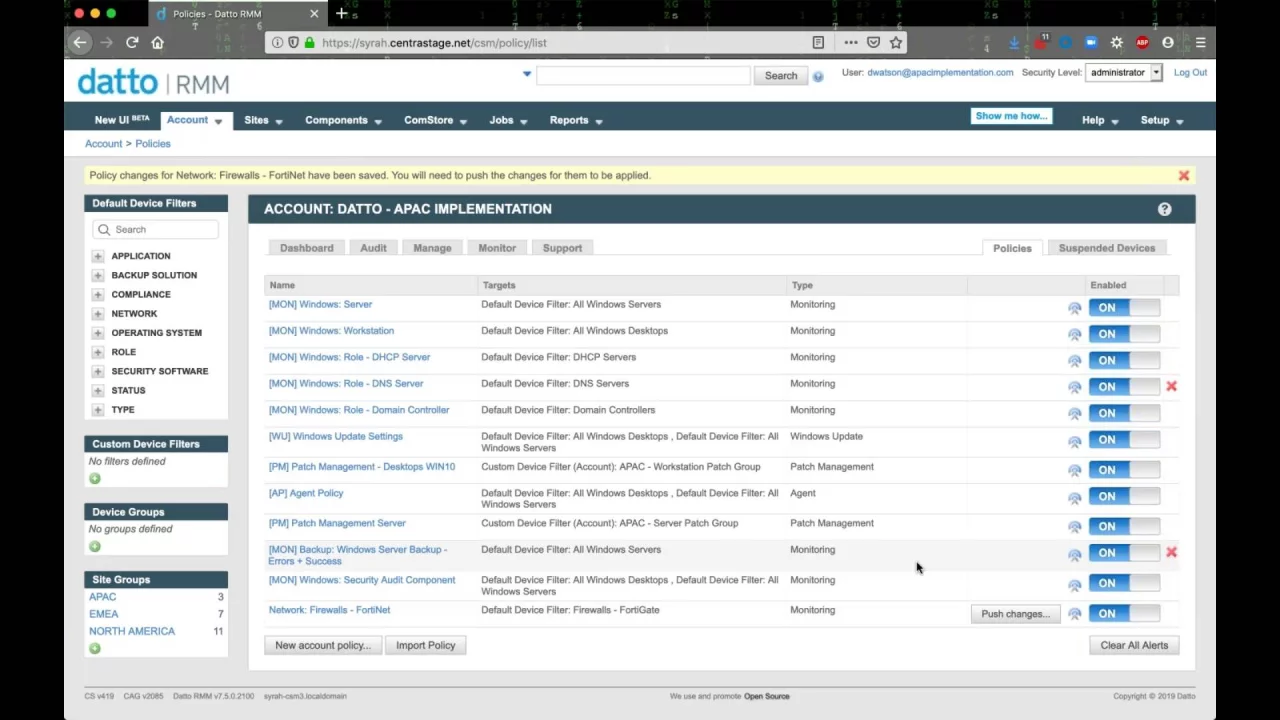Image resolution: width=1280 pixels, height=720 pixels.
Task: Click the Push changes button
Action: (x=1014, y=614)
